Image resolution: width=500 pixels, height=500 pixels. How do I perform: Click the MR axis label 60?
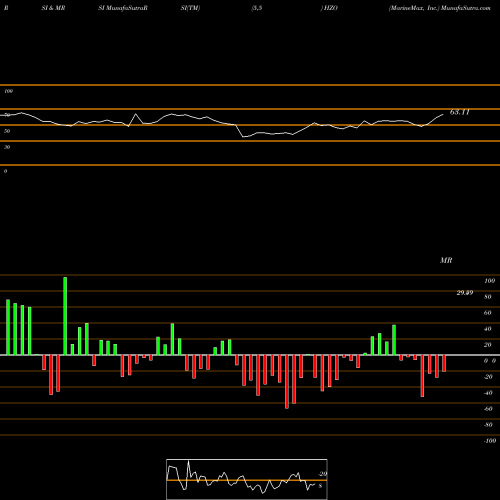[488, 313]
